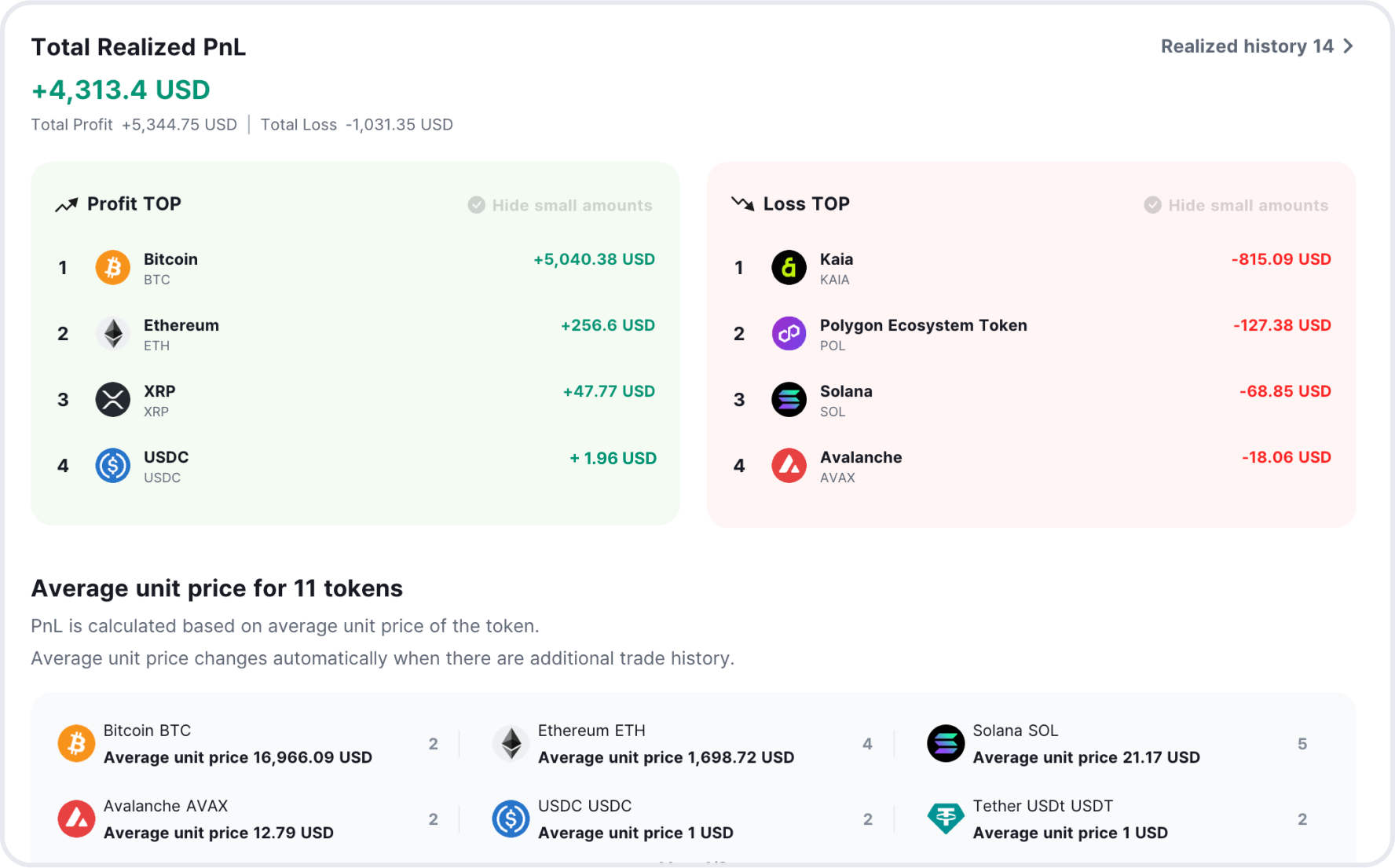Select the Ethereum icon in Profit TOP
This screenshot has height=868, width=1395.
click(112, 333)
